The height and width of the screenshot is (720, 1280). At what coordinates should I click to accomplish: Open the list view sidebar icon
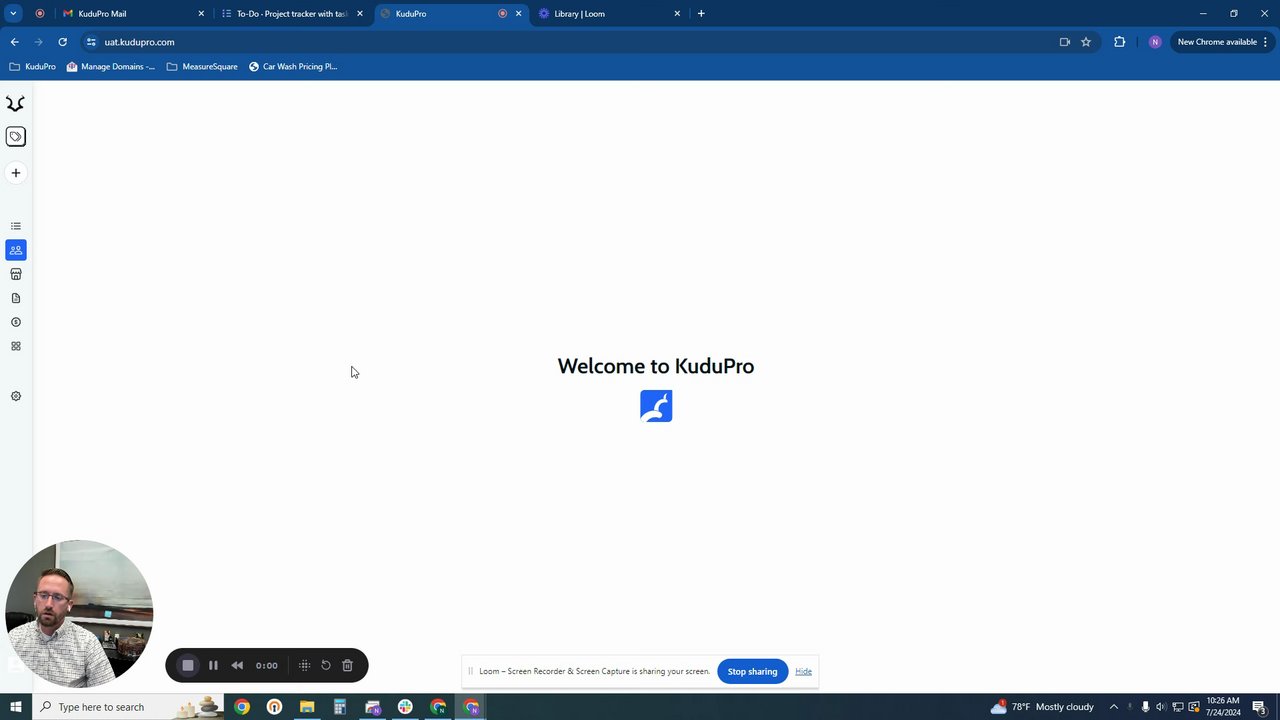coord(15,226)
